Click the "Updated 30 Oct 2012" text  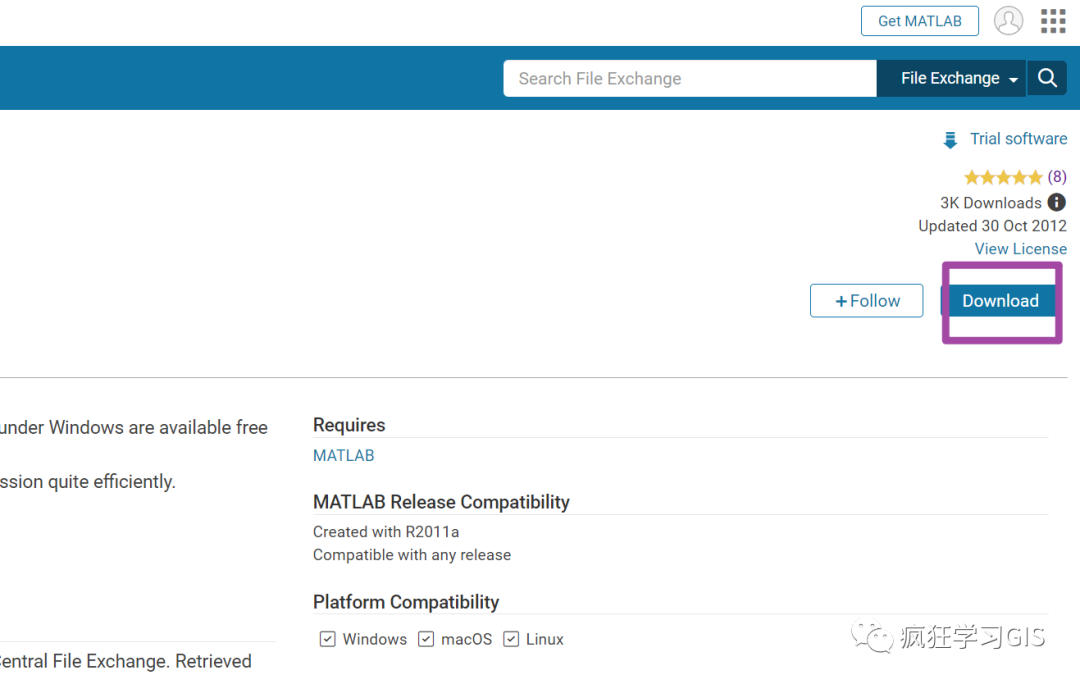[993, 226]
